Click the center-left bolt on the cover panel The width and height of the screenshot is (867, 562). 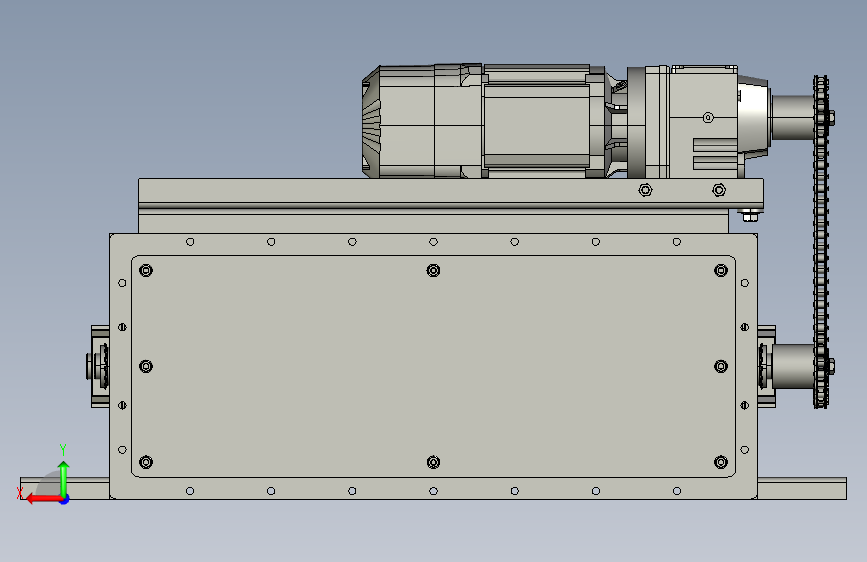[x=146, y=366]
